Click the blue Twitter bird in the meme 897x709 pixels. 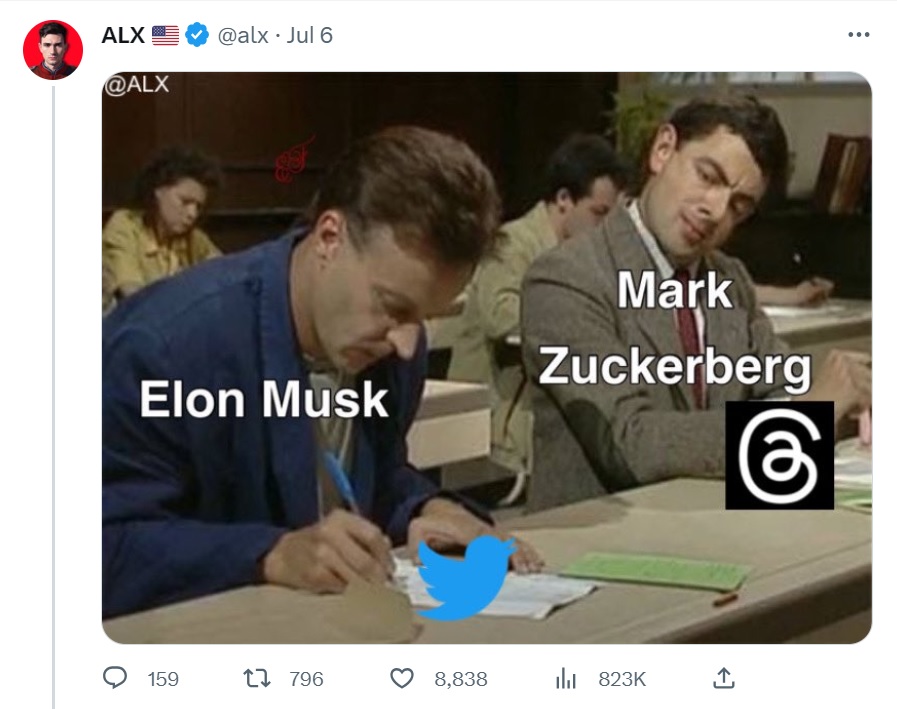click(464, 574)
